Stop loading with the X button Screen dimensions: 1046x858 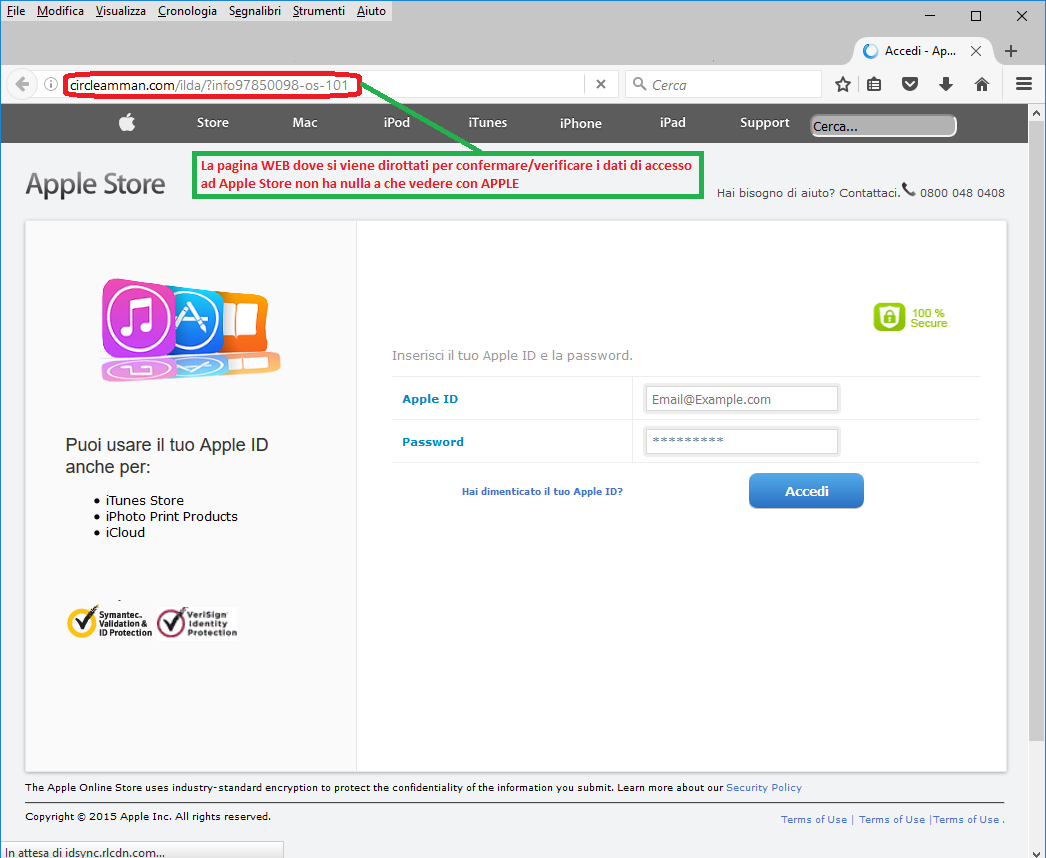coord(601,85)
